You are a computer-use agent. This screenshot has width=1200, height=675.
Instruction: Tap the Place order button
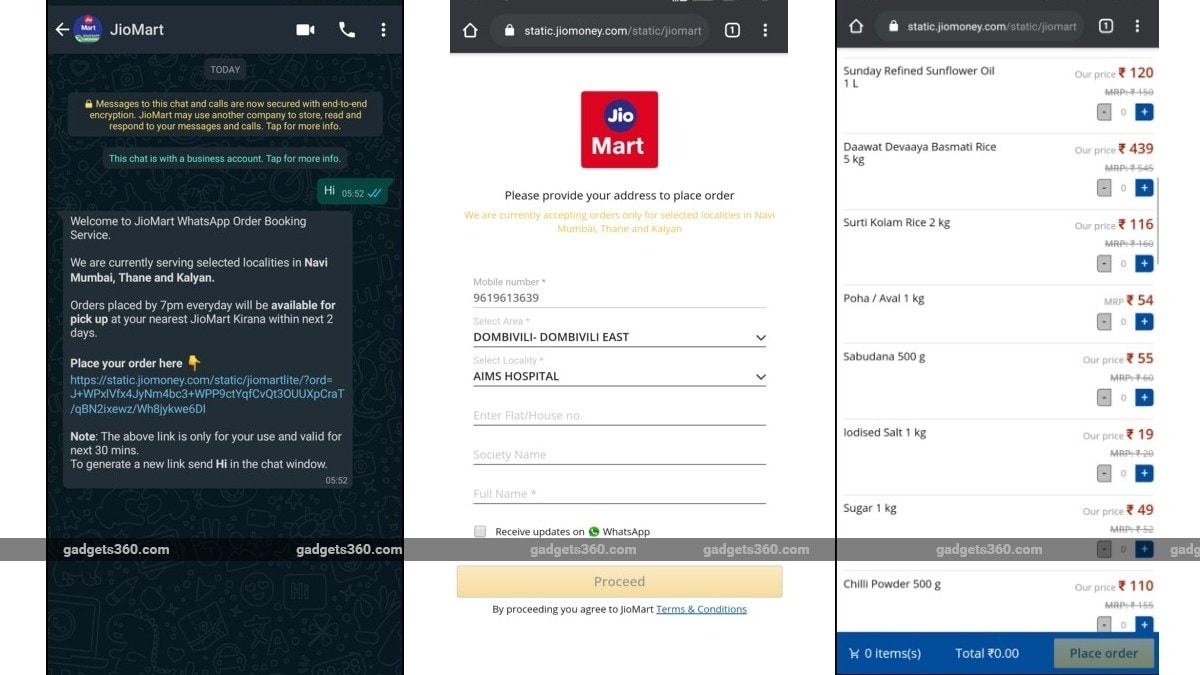tap(1103, 653)
